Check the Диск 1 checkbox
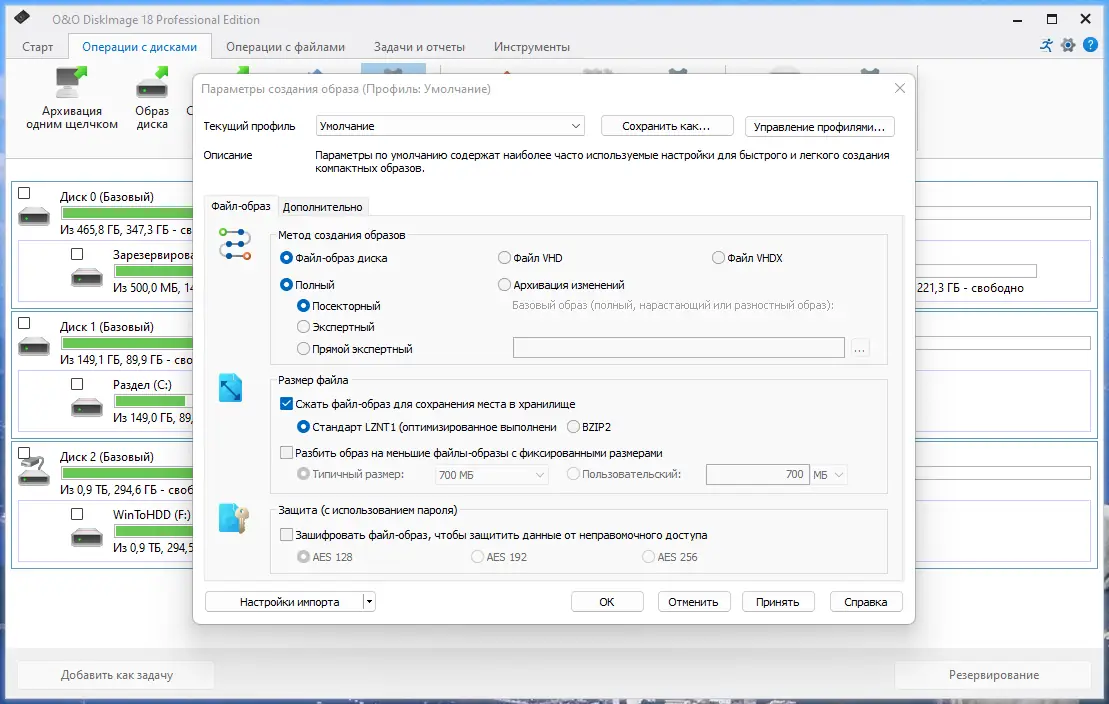This screenshot has height=704, width=1109. [x=24, y=323]
